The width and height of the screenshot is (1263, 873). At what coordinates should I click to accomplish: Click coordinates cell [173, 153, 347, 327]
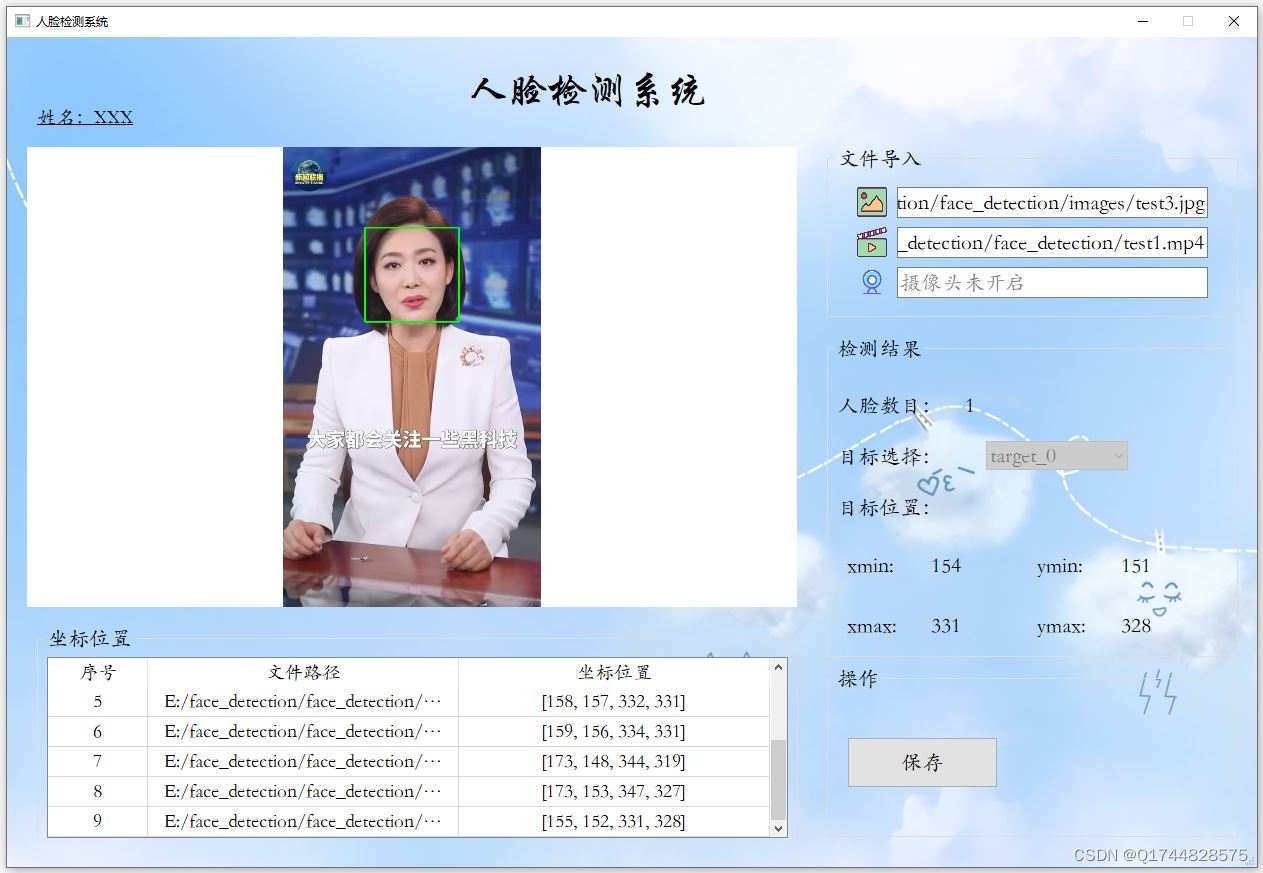click(614, 792)
